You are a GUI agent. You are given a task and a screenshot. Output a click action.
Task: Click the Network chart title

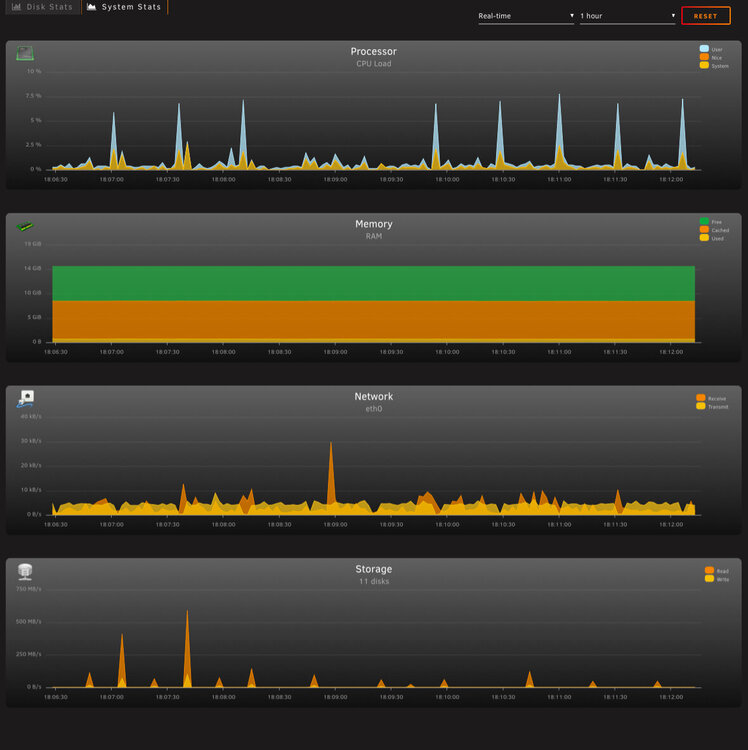pyautogui.click(x=374, y=397)
